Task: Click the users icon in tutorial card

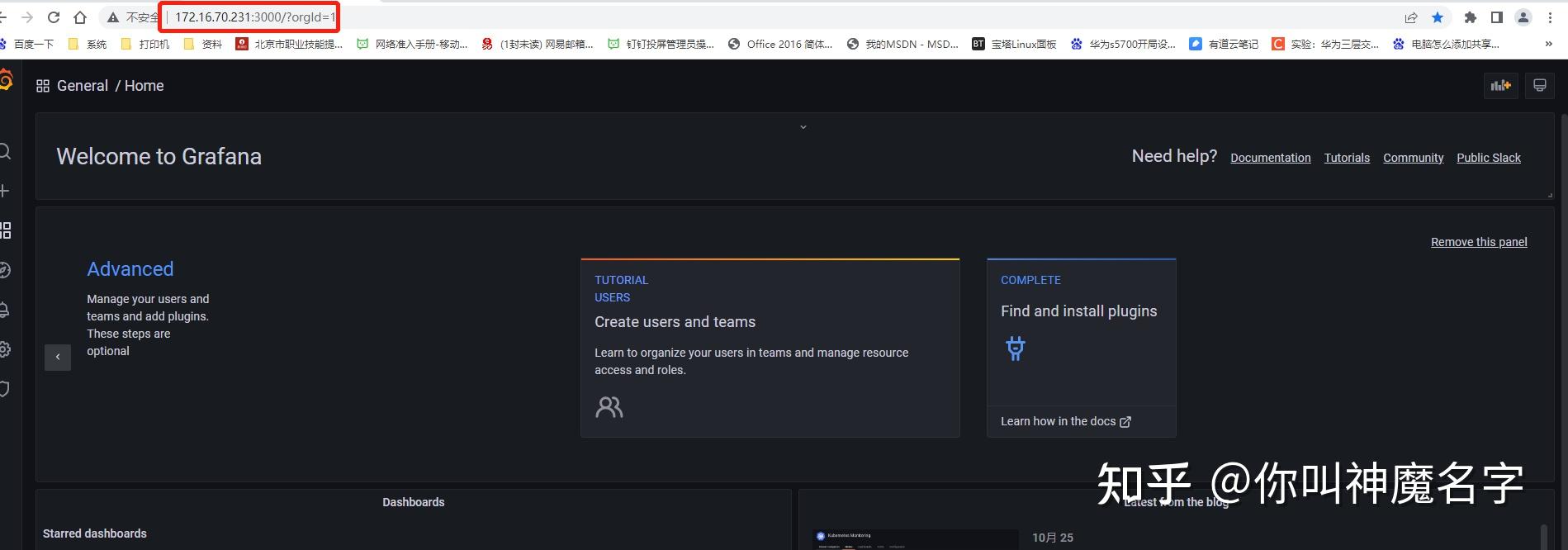Action: coord(609,407)
